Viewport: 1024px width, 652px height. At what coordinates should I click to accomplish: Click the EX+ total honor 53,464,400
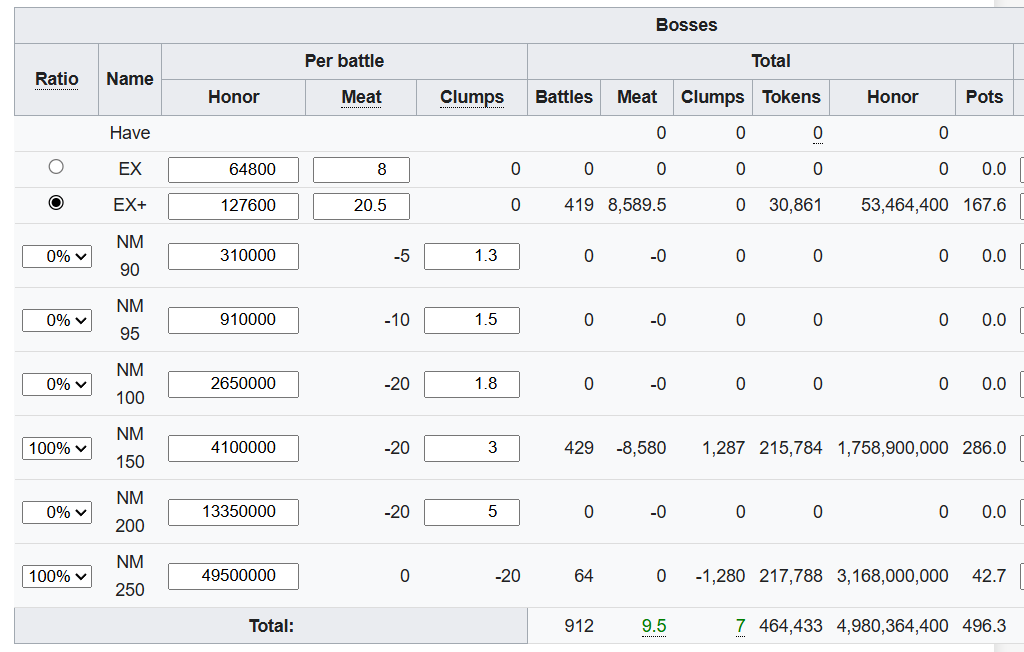(904, 205)
